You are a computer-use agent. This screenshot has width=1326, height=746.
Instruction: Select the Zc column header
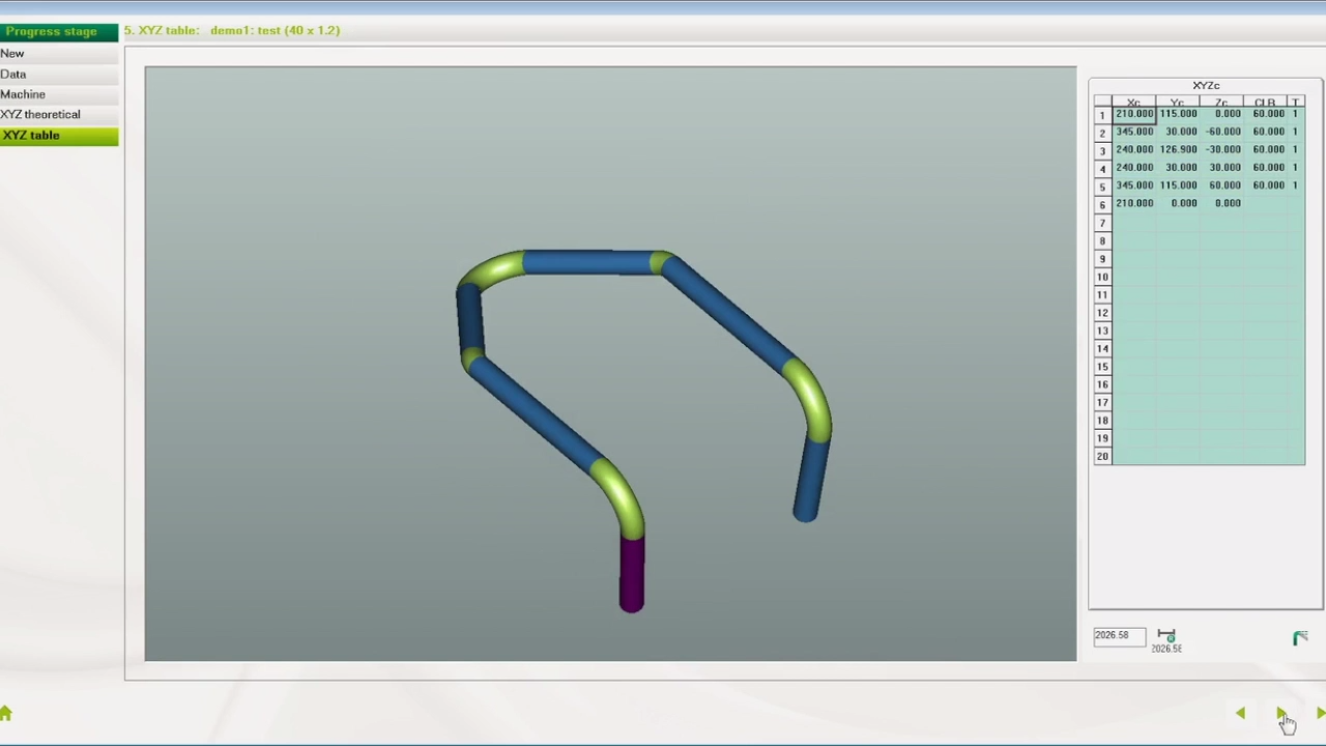[1222, 102]
